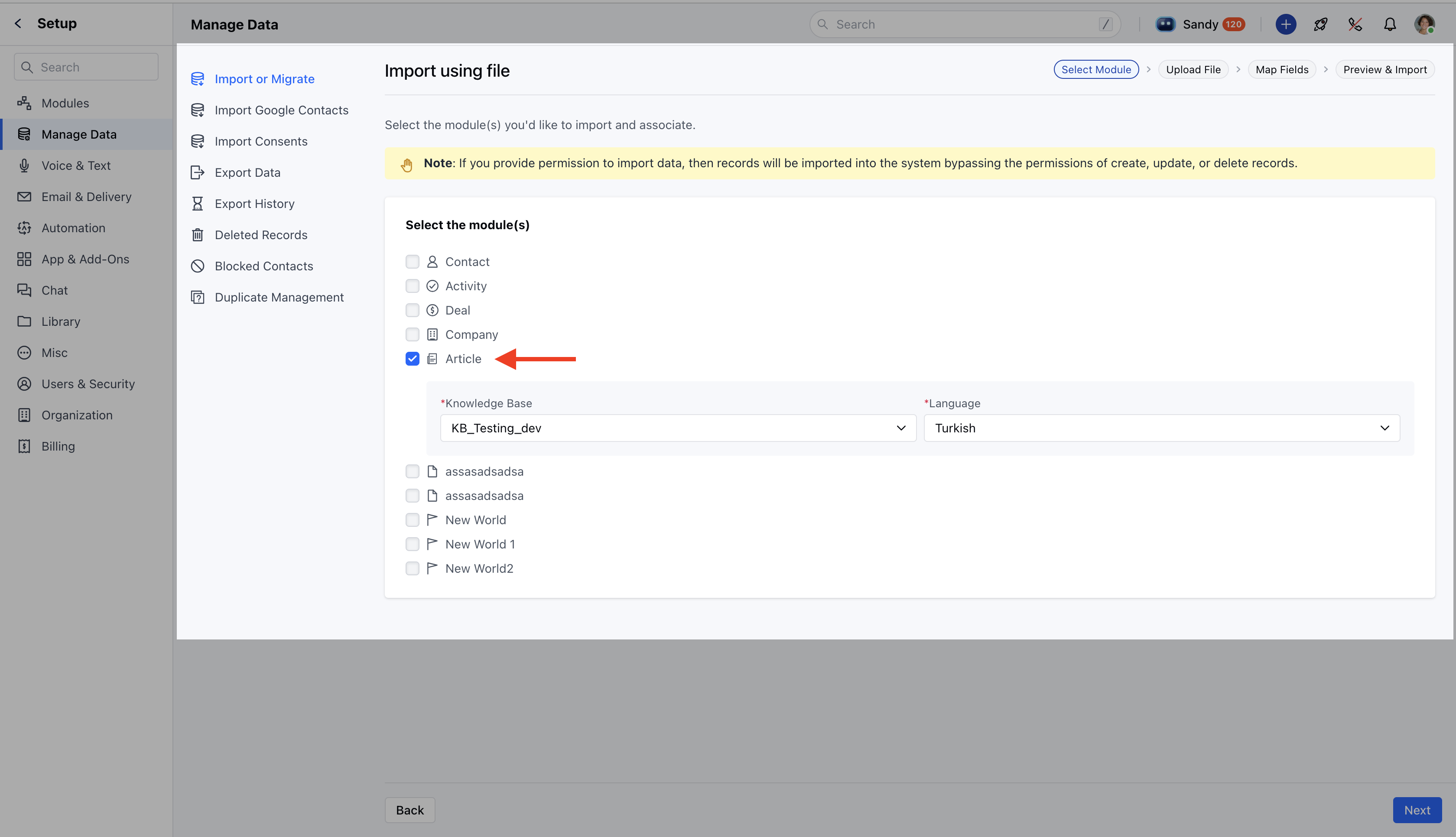Open the user profile avatar

point(1424,24)
